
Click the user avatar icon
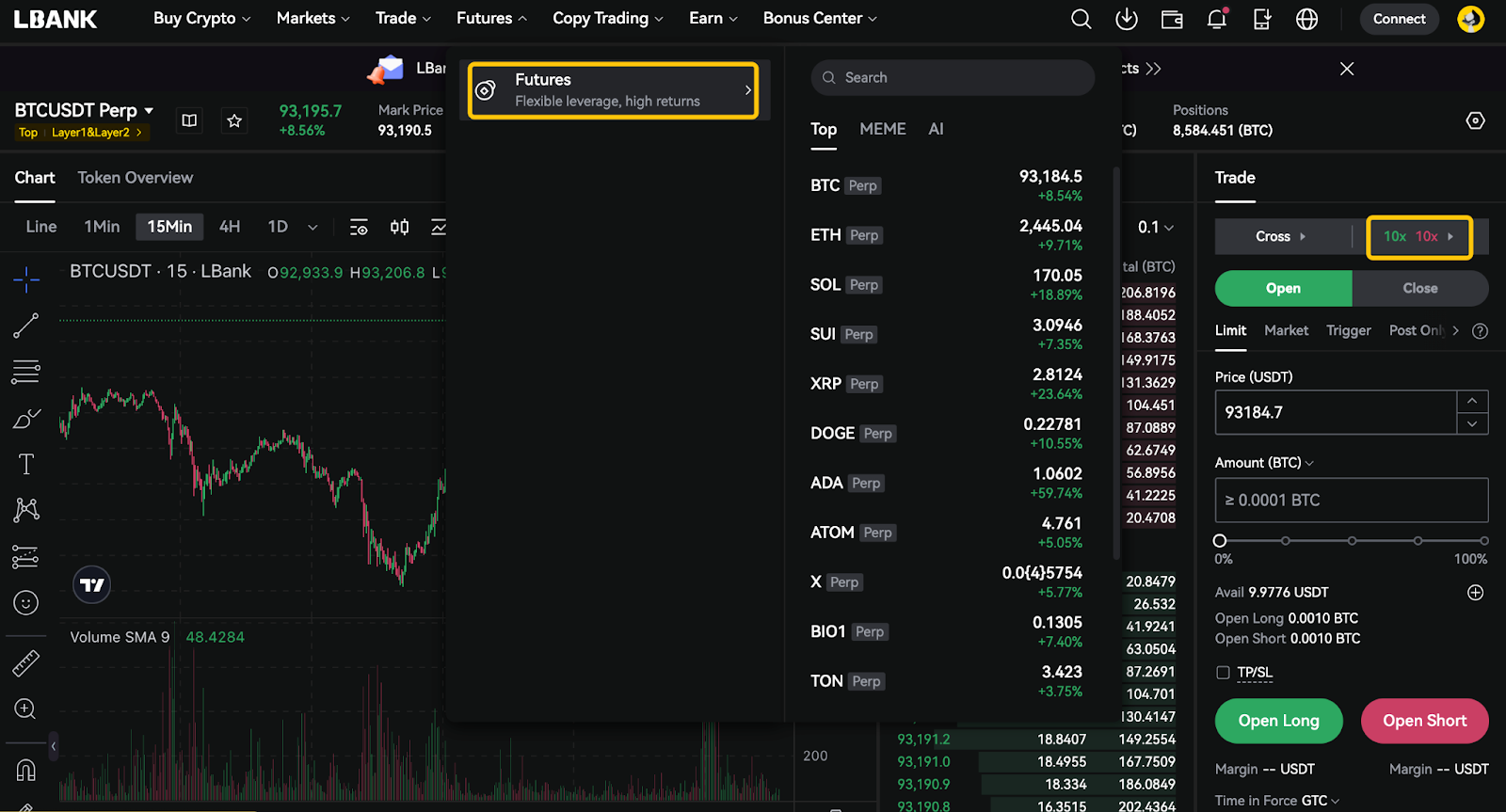tap(1471, 19)
